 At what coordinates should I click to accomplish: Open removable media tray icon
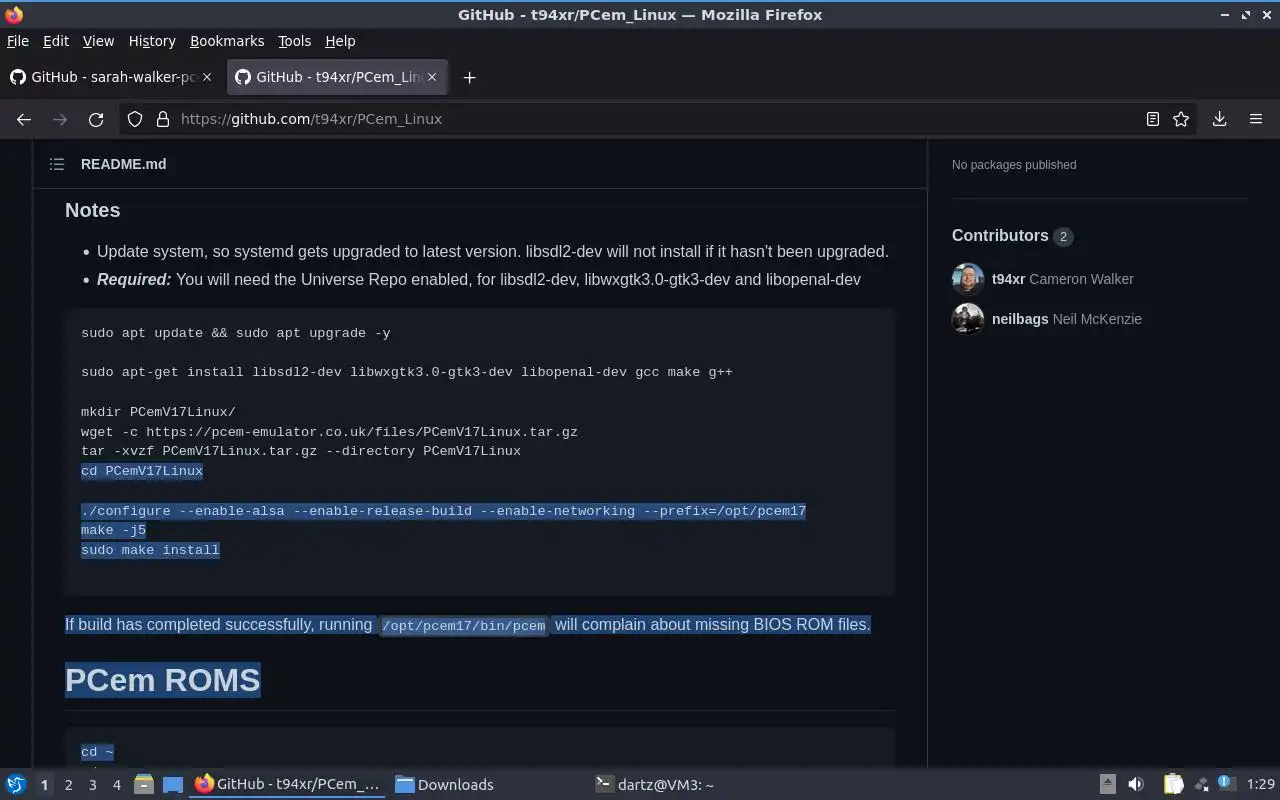tap(1107, 785)
